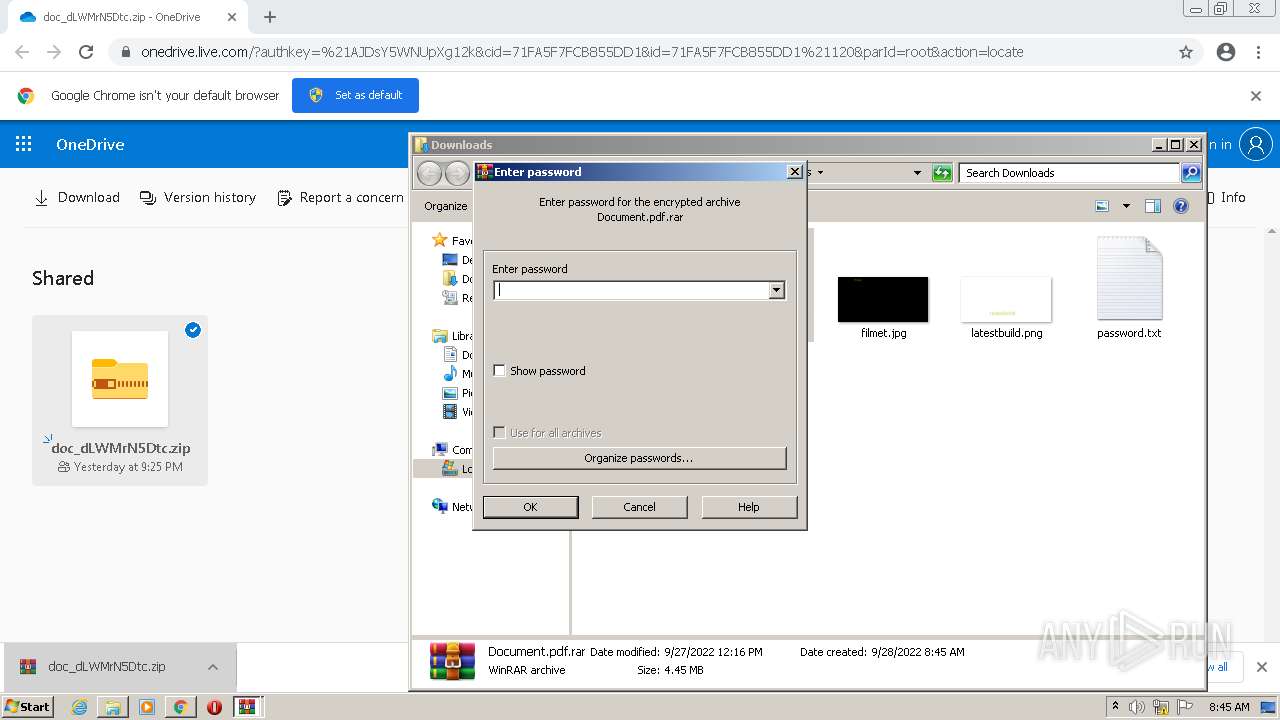This screenshot has height=720, width=1280.
Task: Close the Chrome downloads shelf
Action: (x=1261, y=667)
